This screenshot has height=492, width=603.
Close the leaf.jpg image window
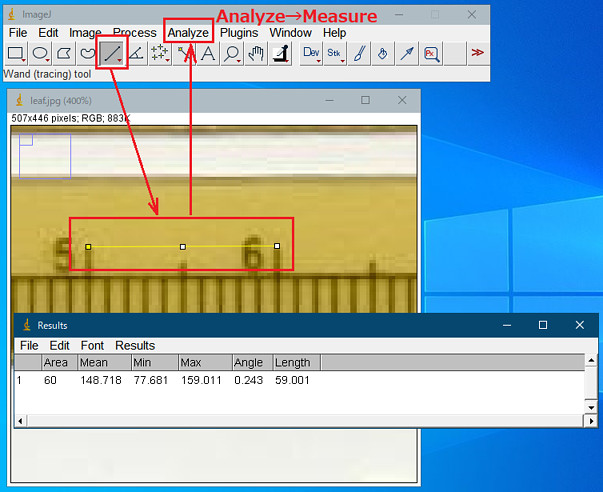402,100
